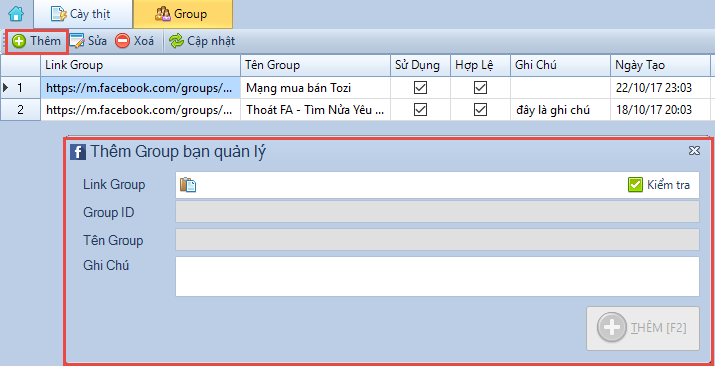
Task: Click the Ghi Chú text area
Action: [x=437, y=276]
